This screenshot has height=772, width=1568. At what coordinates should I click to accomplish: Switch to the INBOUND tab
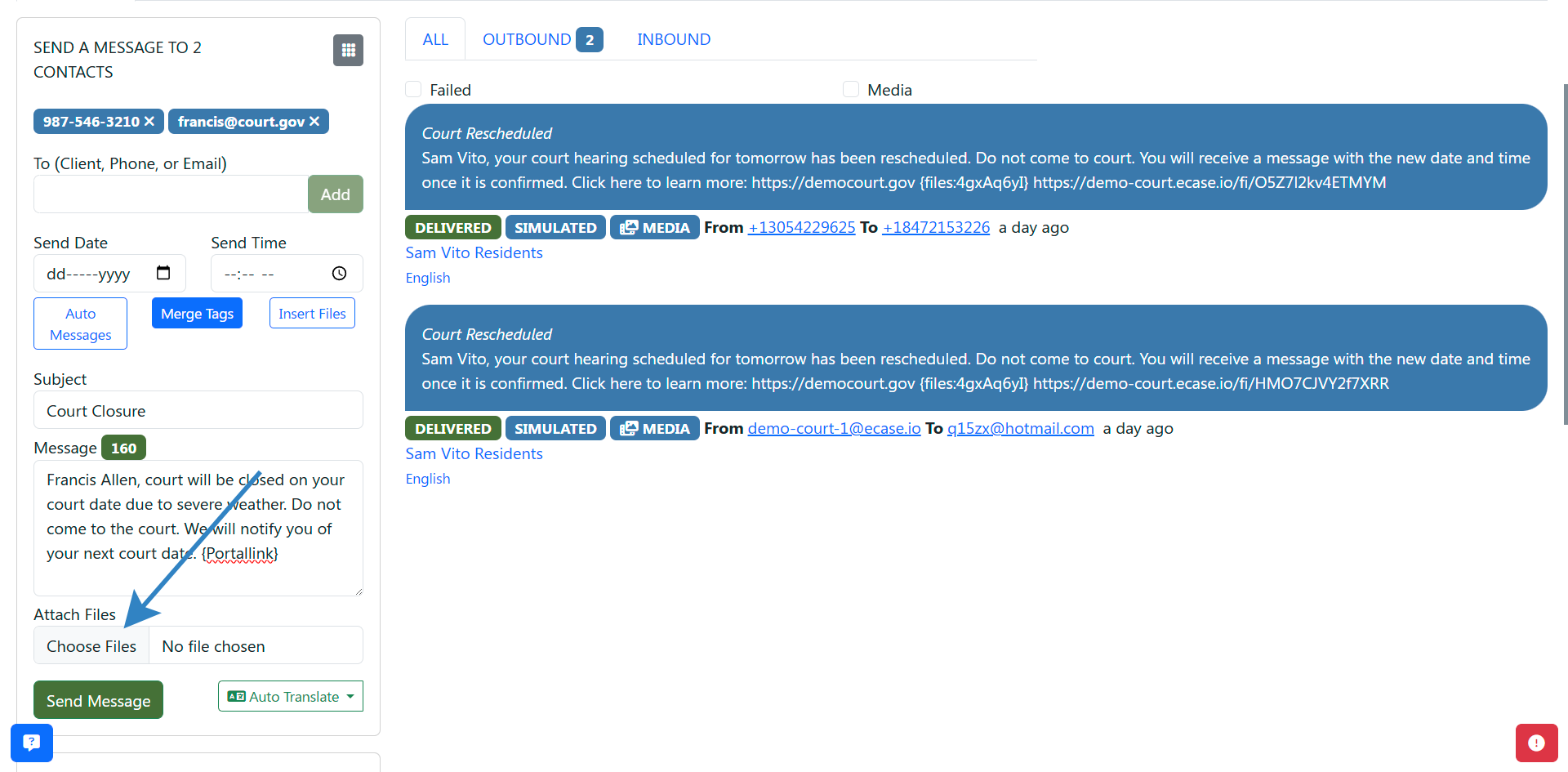click(x=674, y=39)
